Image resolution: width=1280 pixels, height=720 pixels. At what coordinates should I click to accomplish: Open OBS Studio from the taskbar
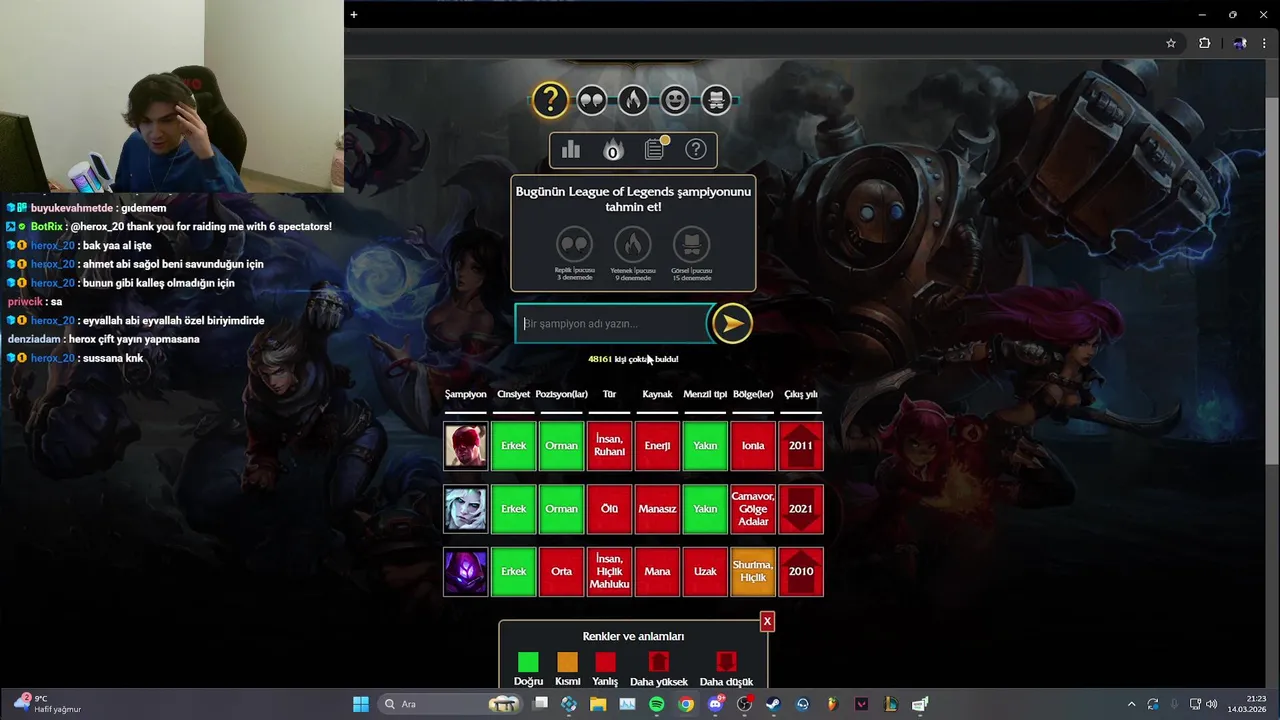click(744, 704)
